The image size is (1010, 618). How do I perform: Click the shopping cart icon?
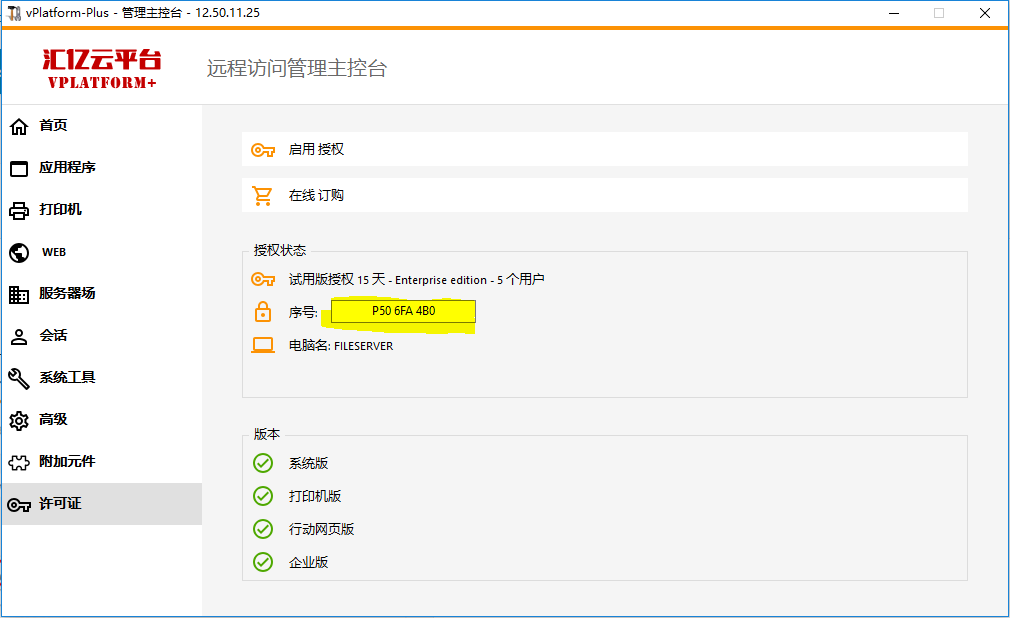coord(263,195)
